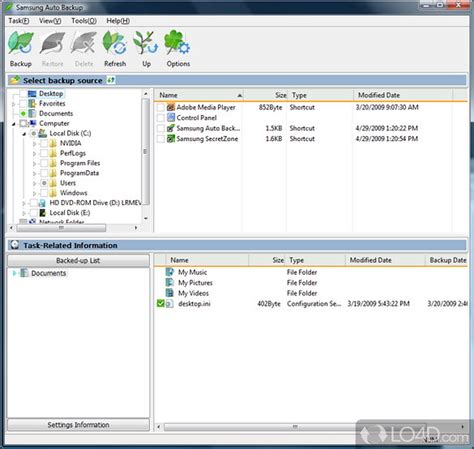
Task: Click the Adobe Media Player file icon
Action: 171,107
